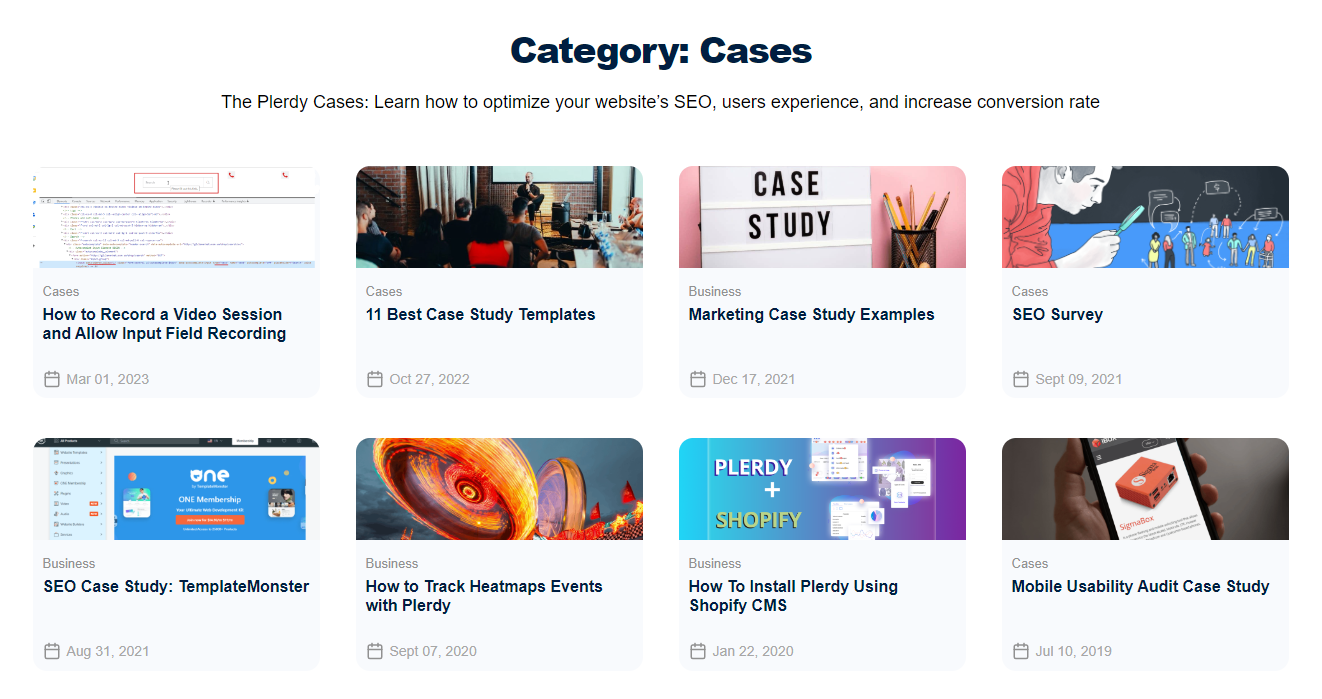
Task: Open 'Marketing Case Study Examples' article title
Action: click(x=811, y=314)
